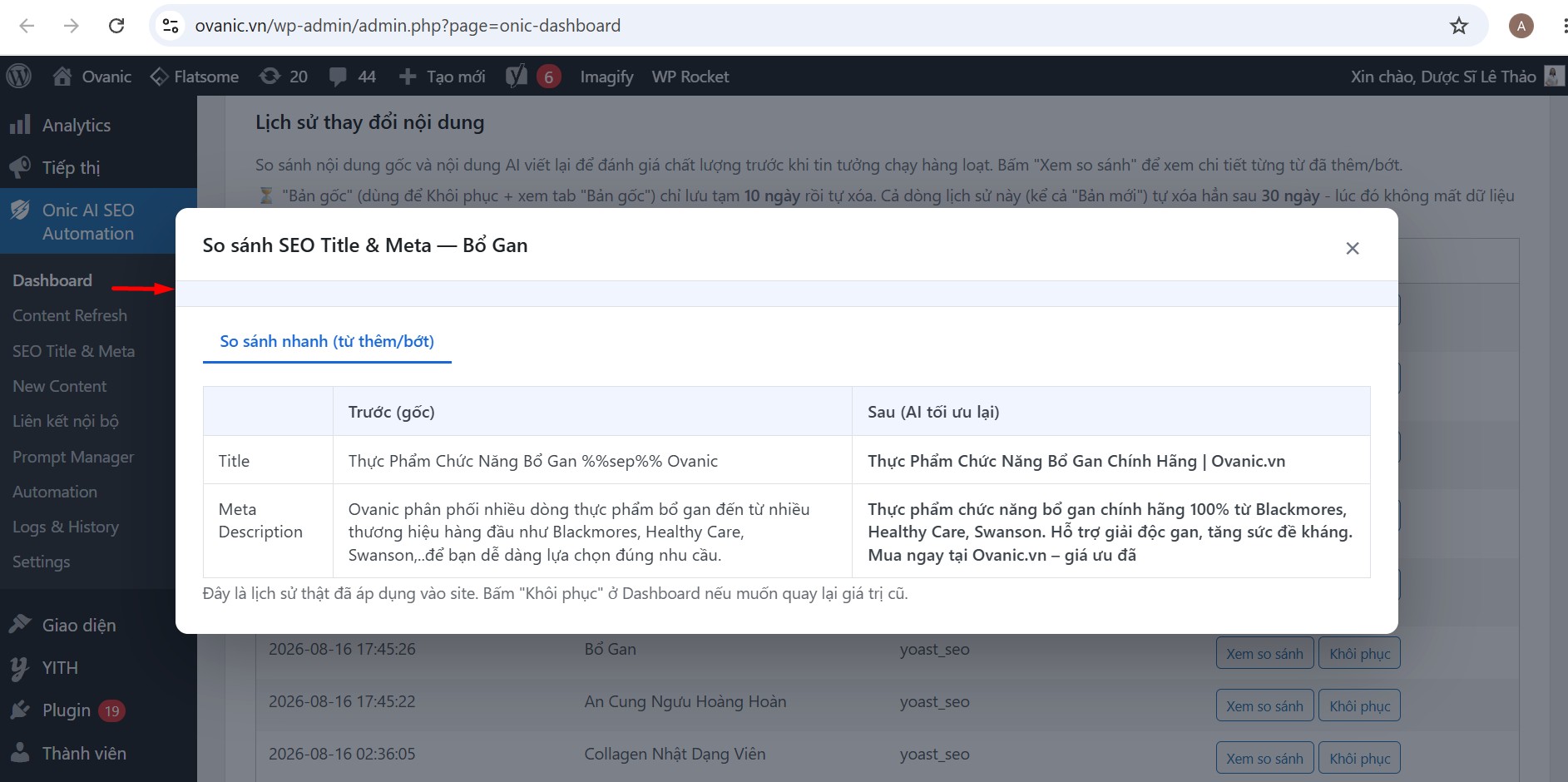The width and height of the screenshot is (1568, 782).
Task: Visit the Ovanic site home link
Action: (x=92, y=77)
